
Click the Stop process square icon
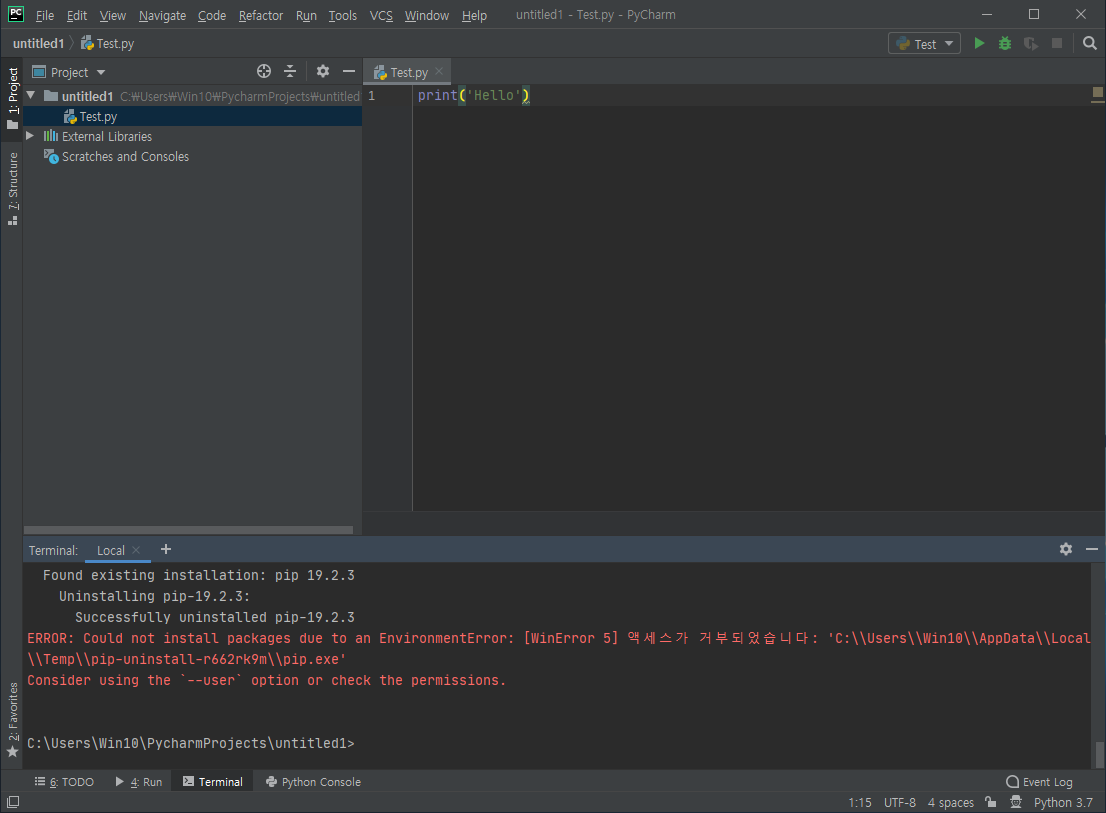(x=1057, y=44)
